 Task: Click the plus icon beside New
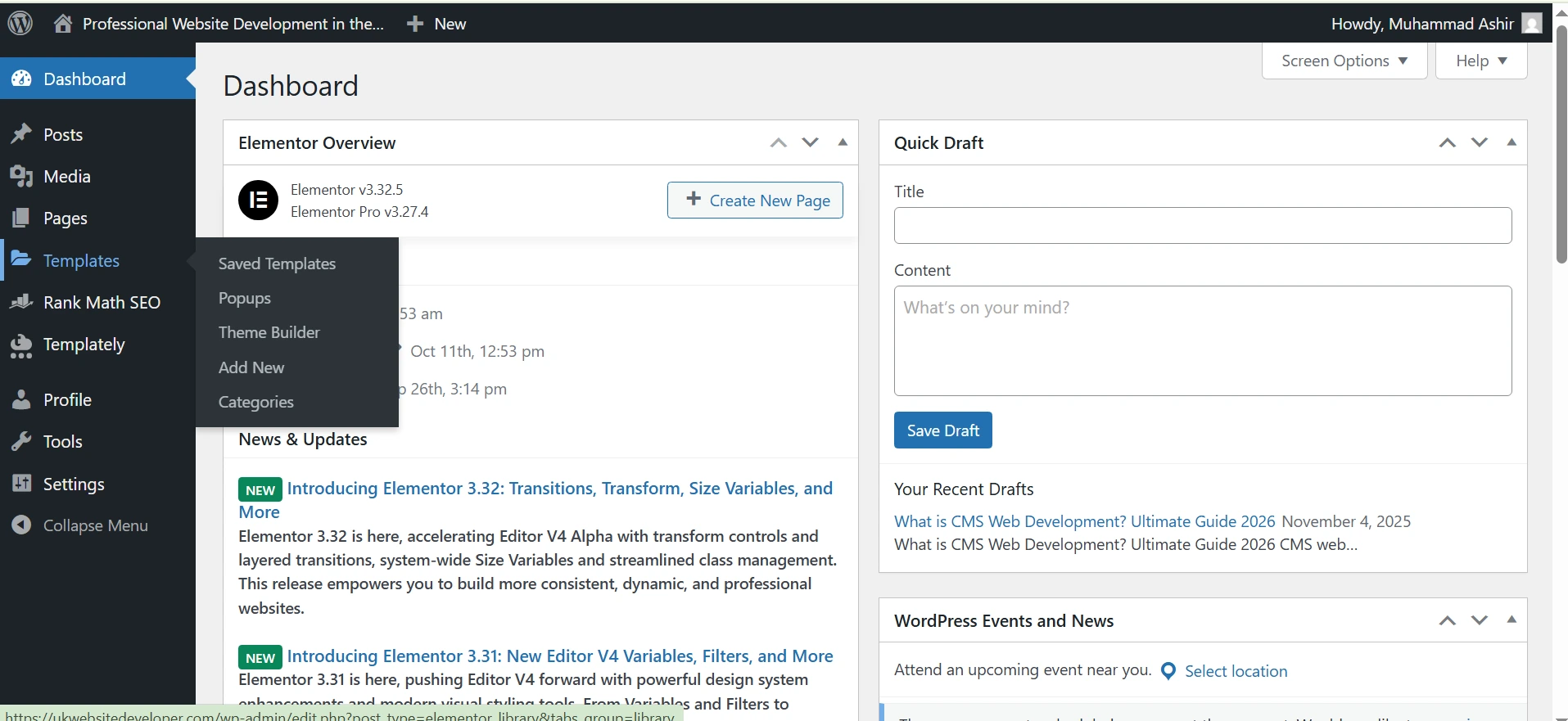coord(415,24)
